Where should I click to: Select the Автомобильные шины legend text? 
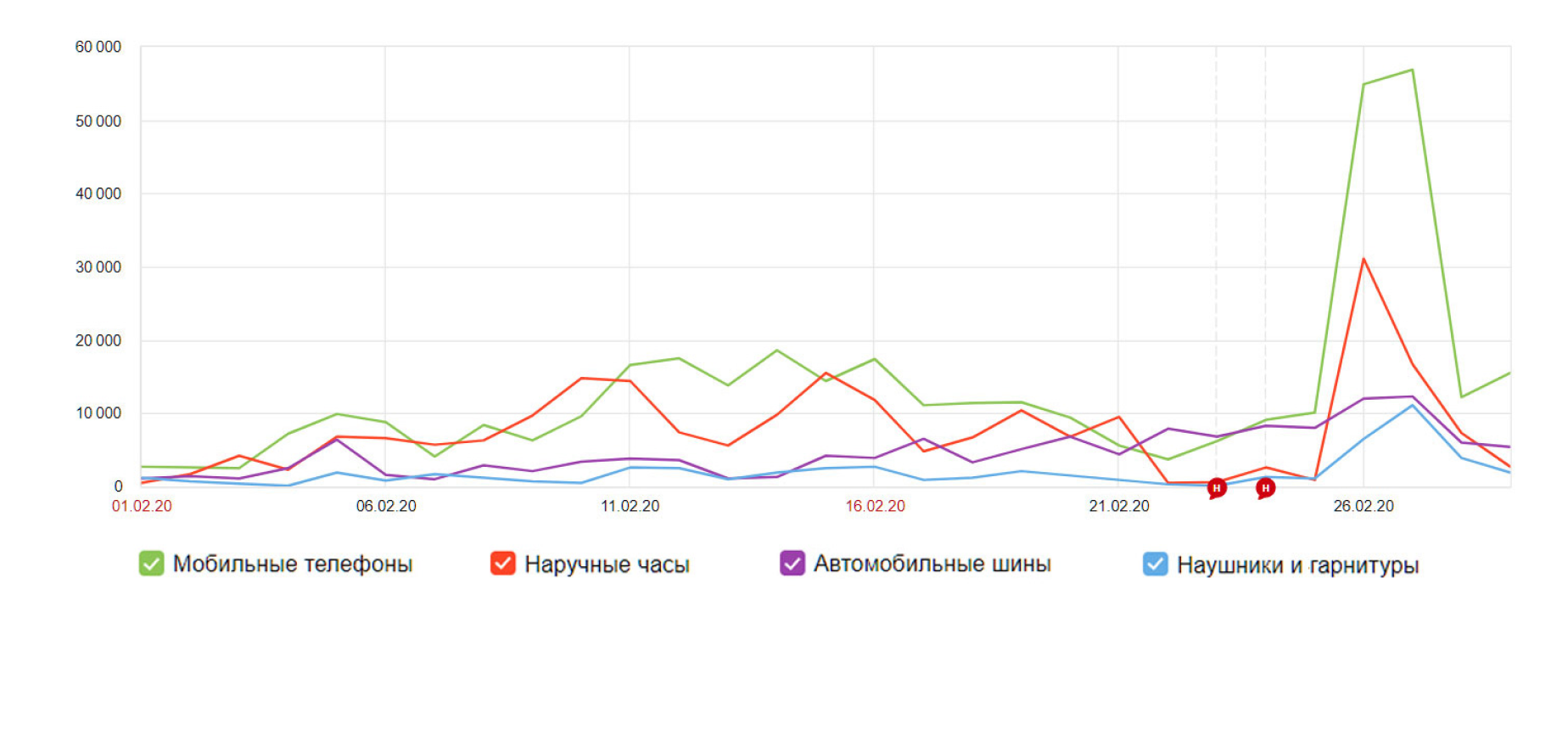tap(932, 564)
